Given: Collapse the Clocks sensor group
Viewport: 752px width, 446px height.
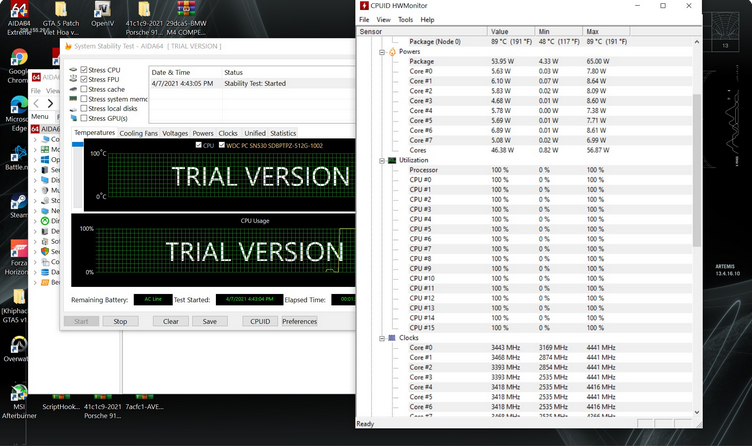Looking at the screenshot, I should click(381, 338).
